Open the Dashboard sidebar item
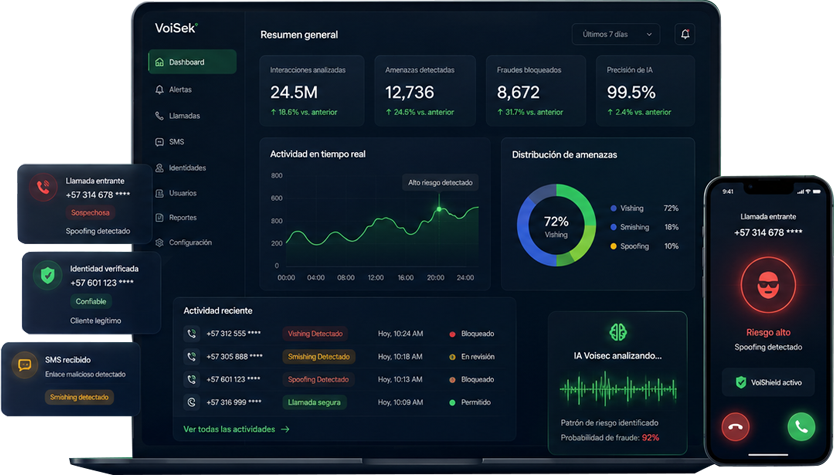 (192, 62)
